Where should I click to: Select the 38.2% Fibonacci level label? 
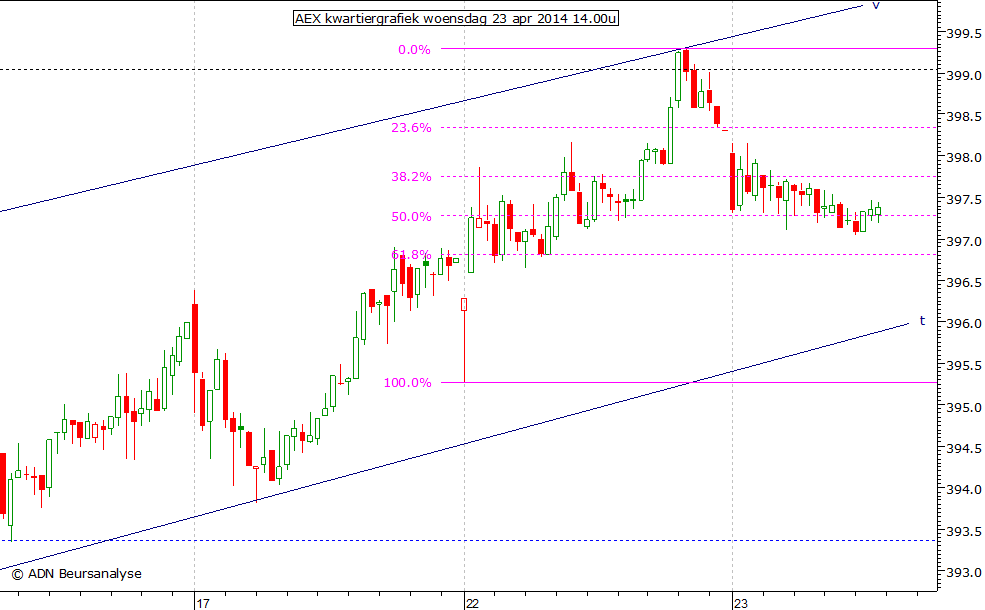click(x=411, y=177)
